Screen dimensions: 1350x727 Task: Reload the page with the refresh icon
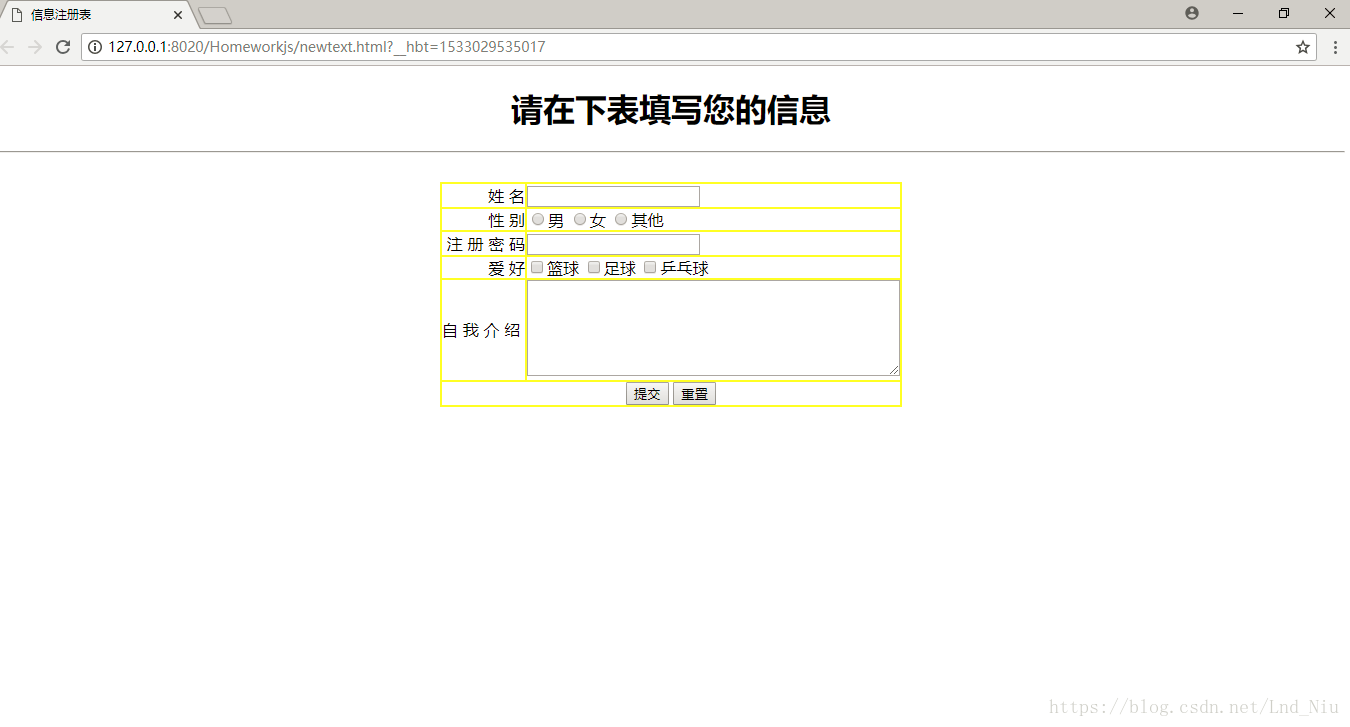click(x=63, y=47)
